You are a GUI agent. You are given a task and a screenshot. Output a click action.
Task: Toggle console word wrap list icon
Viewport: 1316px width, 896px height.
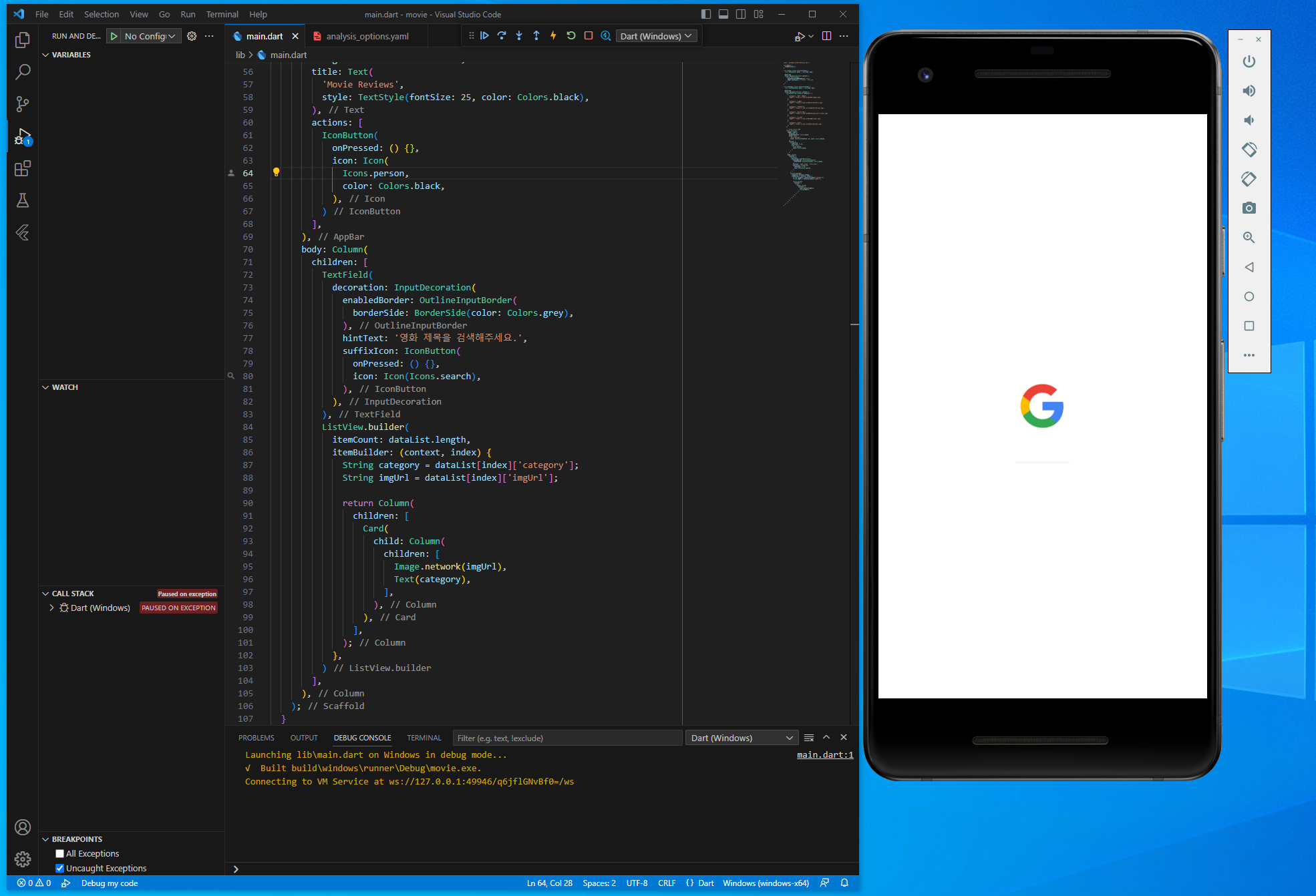point(809,738)
